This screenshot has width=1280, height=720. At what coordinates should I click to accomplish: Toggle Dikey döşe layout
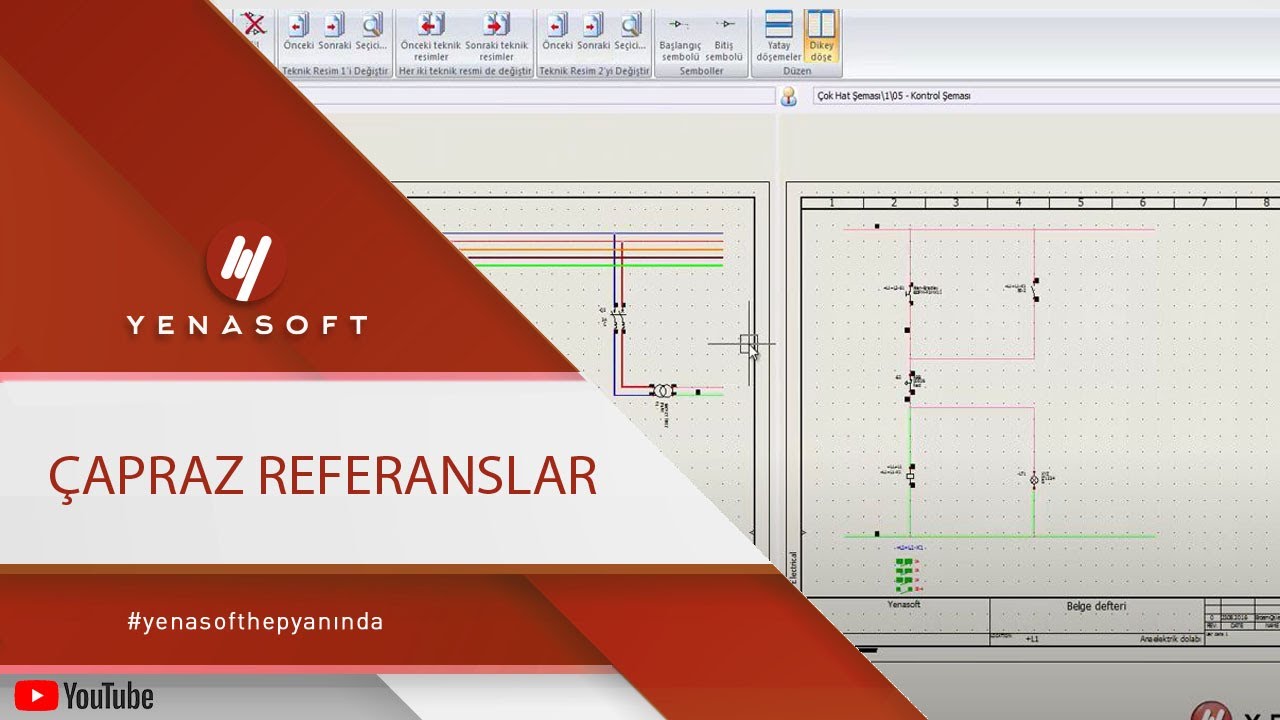coord(821,37)
